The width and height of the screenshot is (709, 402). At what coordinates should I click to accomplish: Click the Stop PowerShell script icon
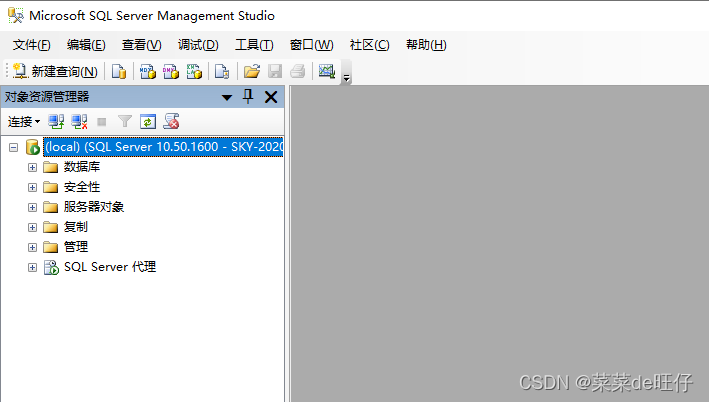[x=171, y=121]
